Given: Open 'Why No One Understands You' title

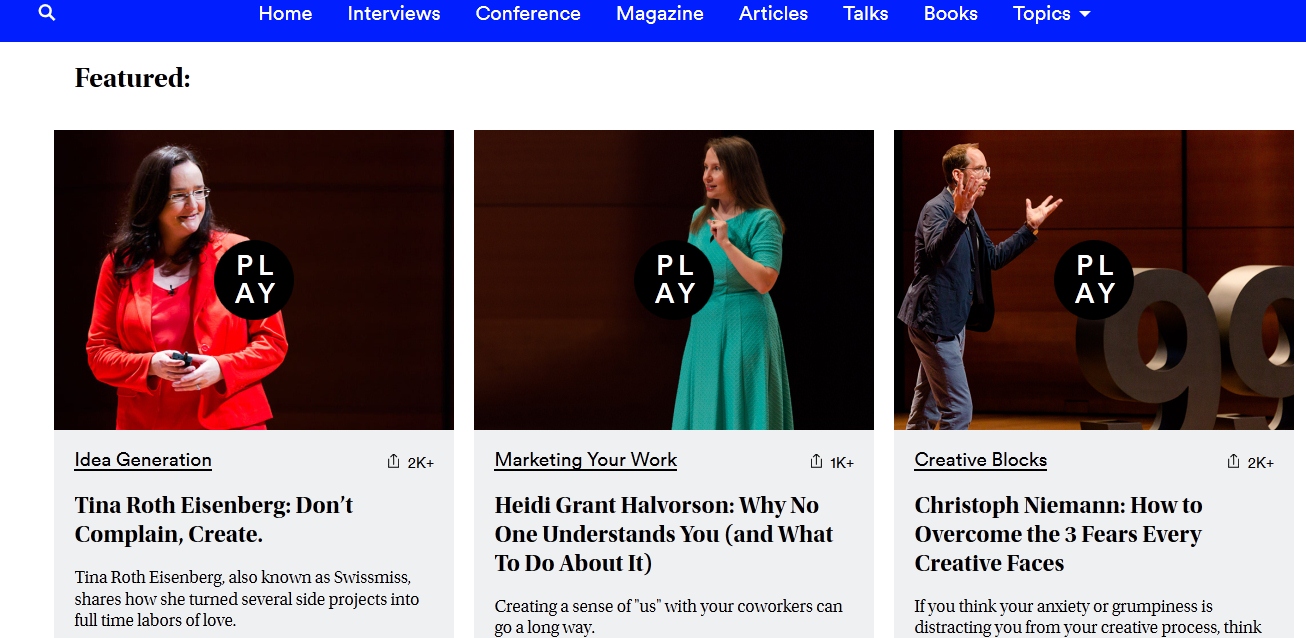Looking at the screenshot, I should point(664,534).
